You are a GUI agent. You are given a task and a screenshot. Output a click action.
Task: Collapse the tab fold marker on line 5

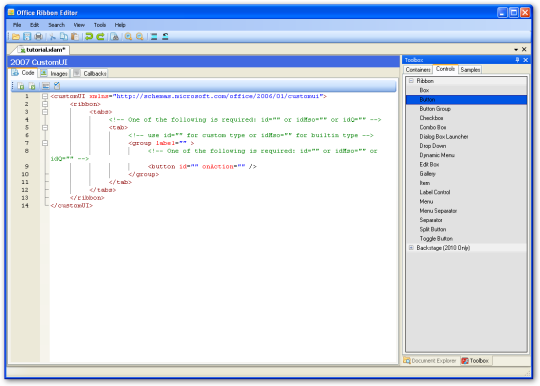click(45, 128)
